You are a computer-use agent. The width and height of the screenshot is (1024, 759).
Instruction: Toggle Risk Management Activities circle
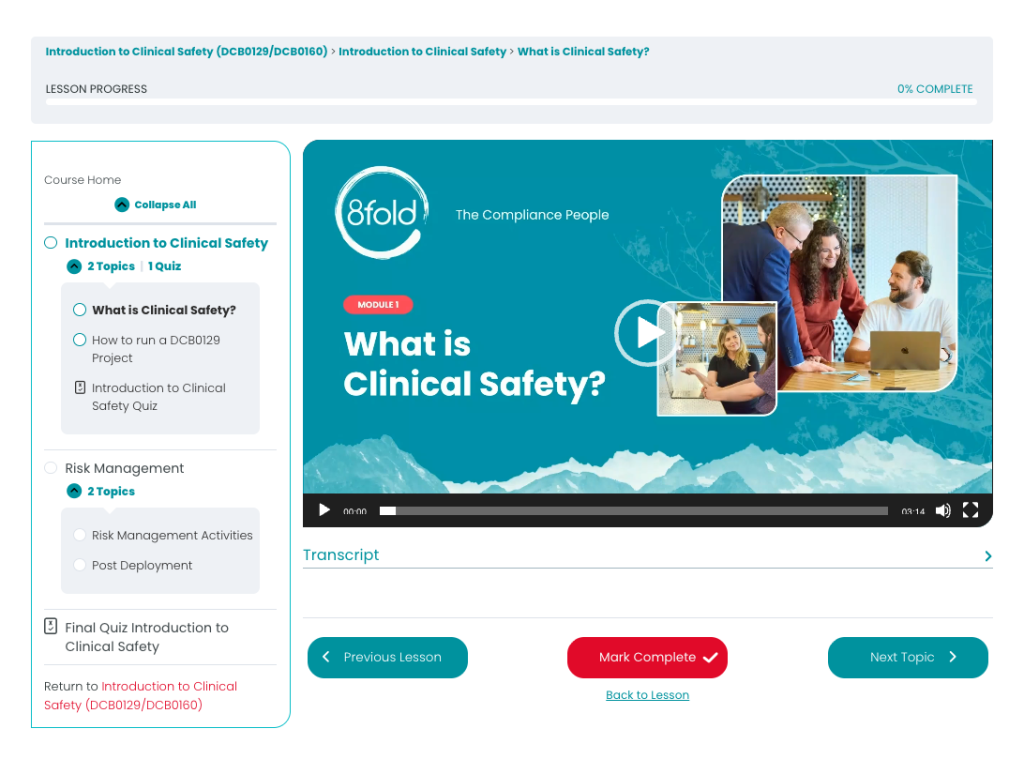tap(80, 535)
